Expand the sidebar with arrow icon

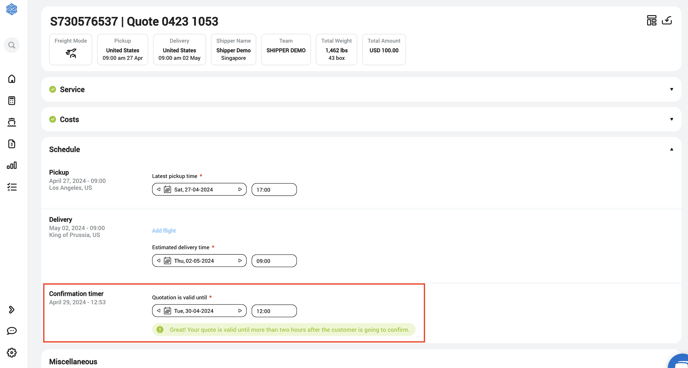point(12,310)
